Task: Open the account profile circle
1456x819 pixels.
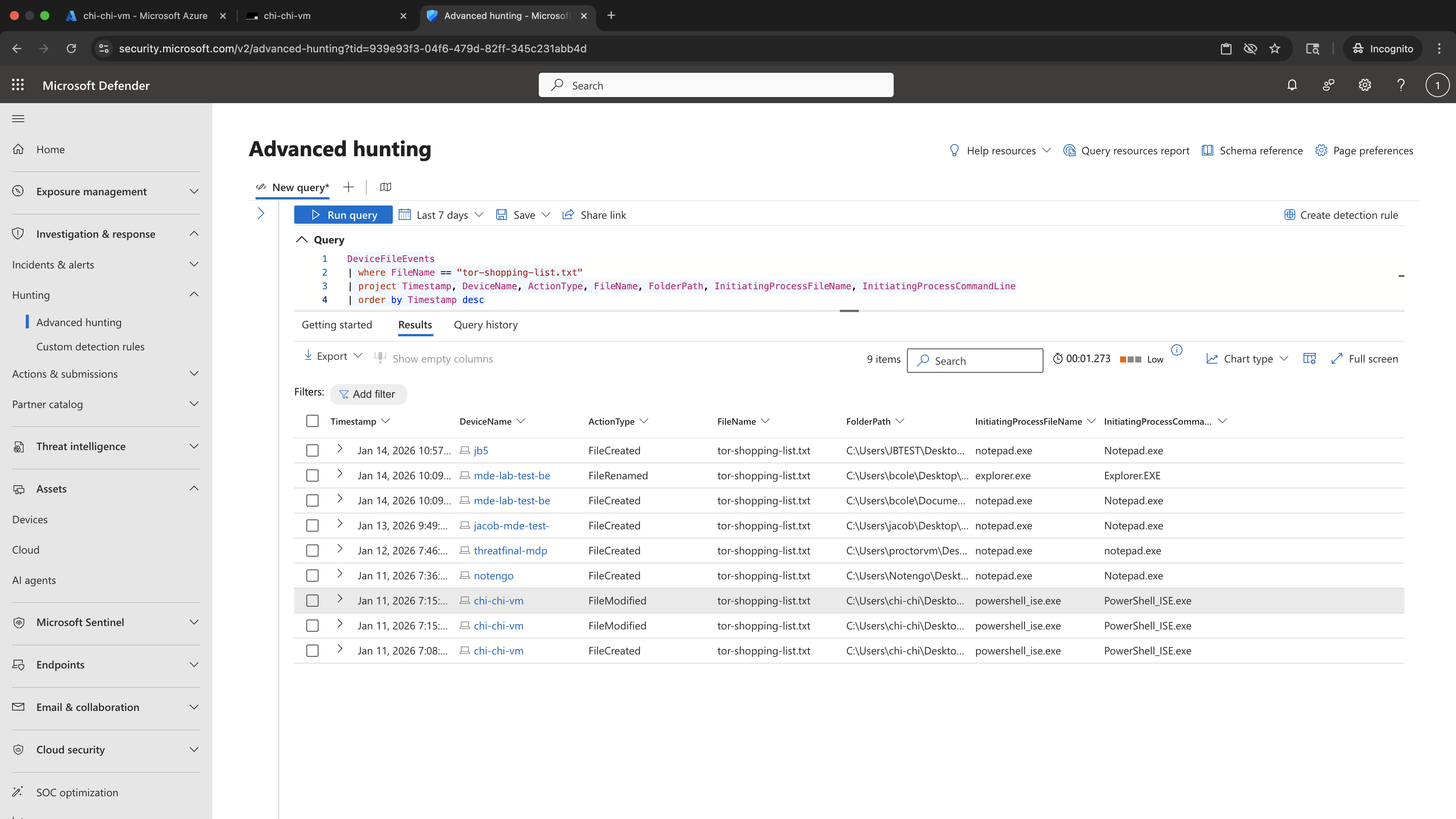Action: click(1437, 85)
